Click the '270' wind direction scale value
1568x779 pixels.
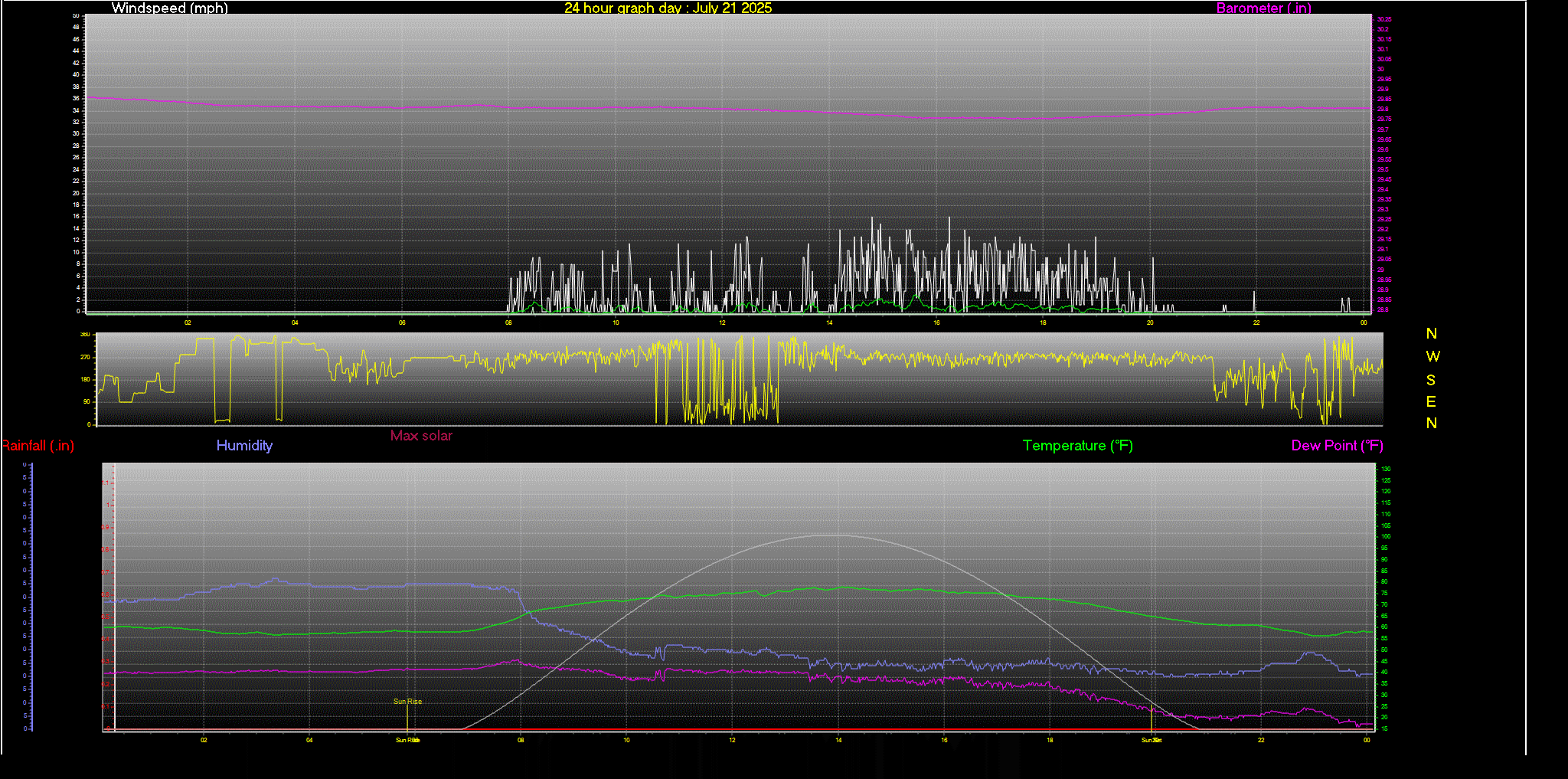coord(85,357)
